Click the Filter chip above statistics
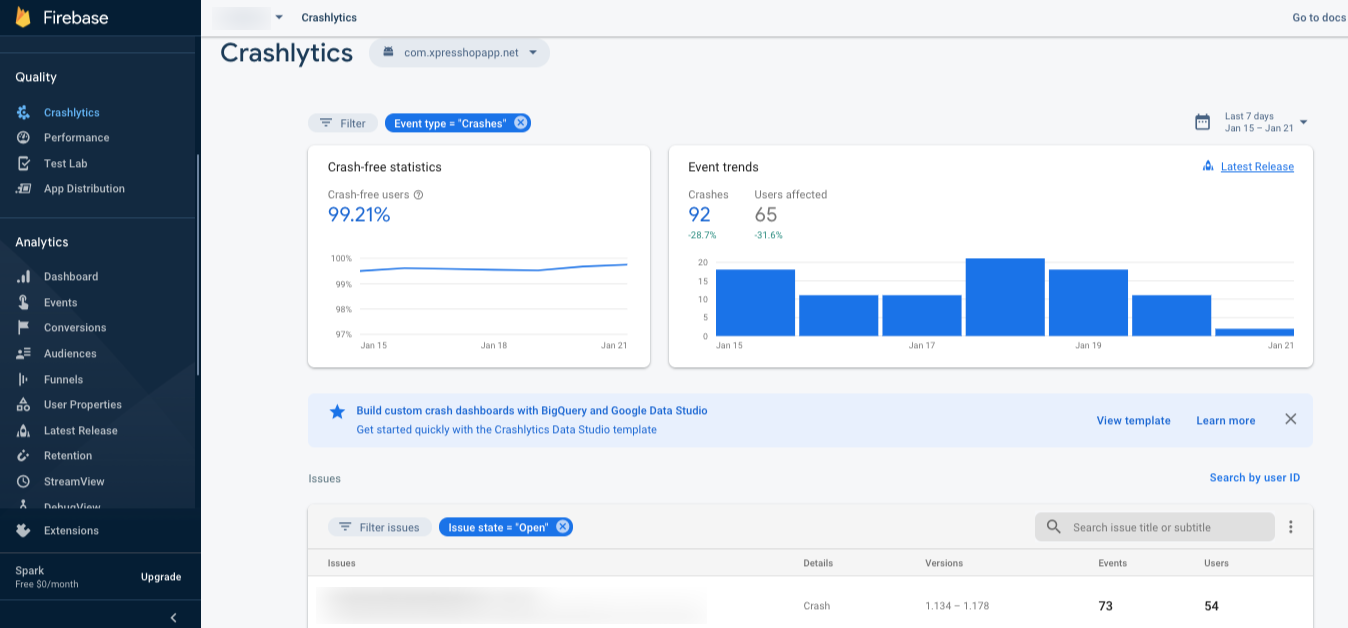 coord(342,123)
